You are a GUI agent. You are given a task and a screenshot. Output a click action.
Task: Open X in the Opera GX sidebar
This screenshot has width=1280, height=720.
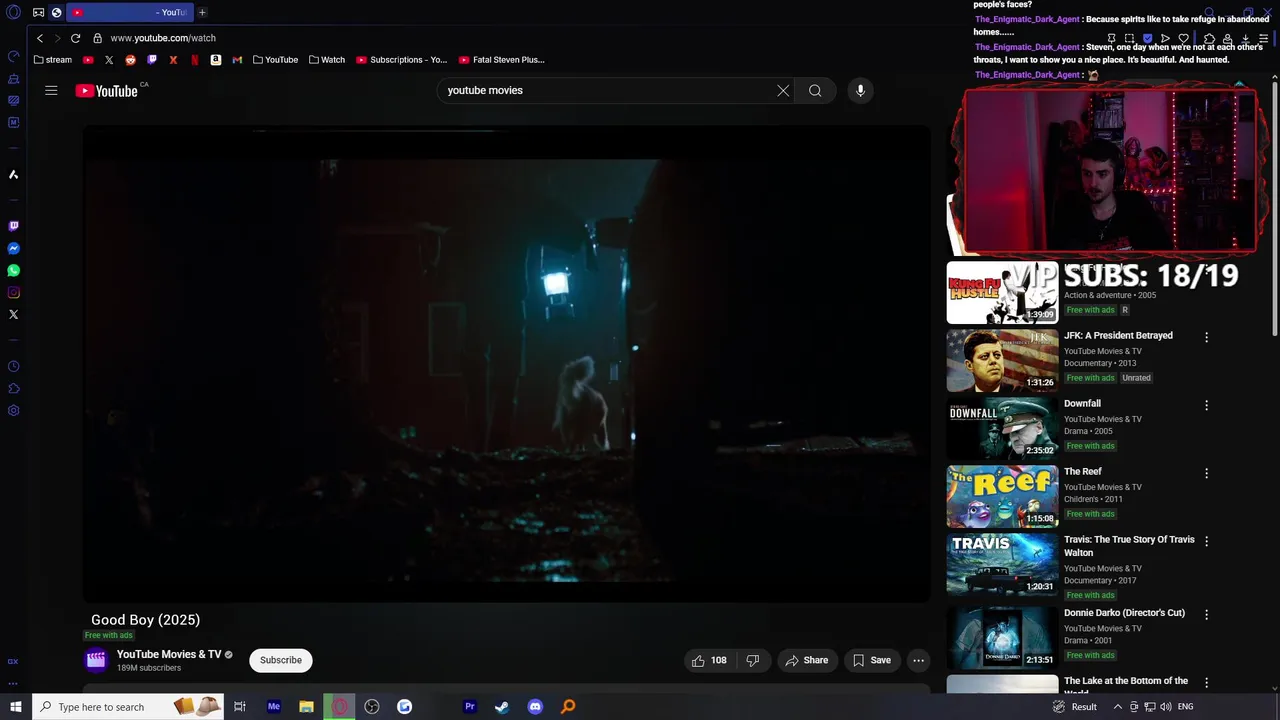[x=13, y=314]
